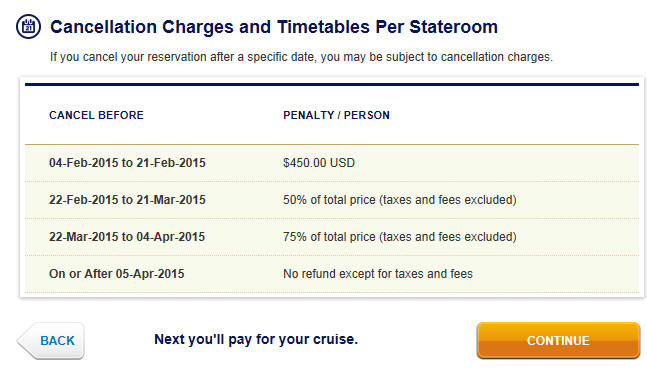Click the empty area right of $450.00 USD
Screen dimensions: 647x387
pos(495,163)
